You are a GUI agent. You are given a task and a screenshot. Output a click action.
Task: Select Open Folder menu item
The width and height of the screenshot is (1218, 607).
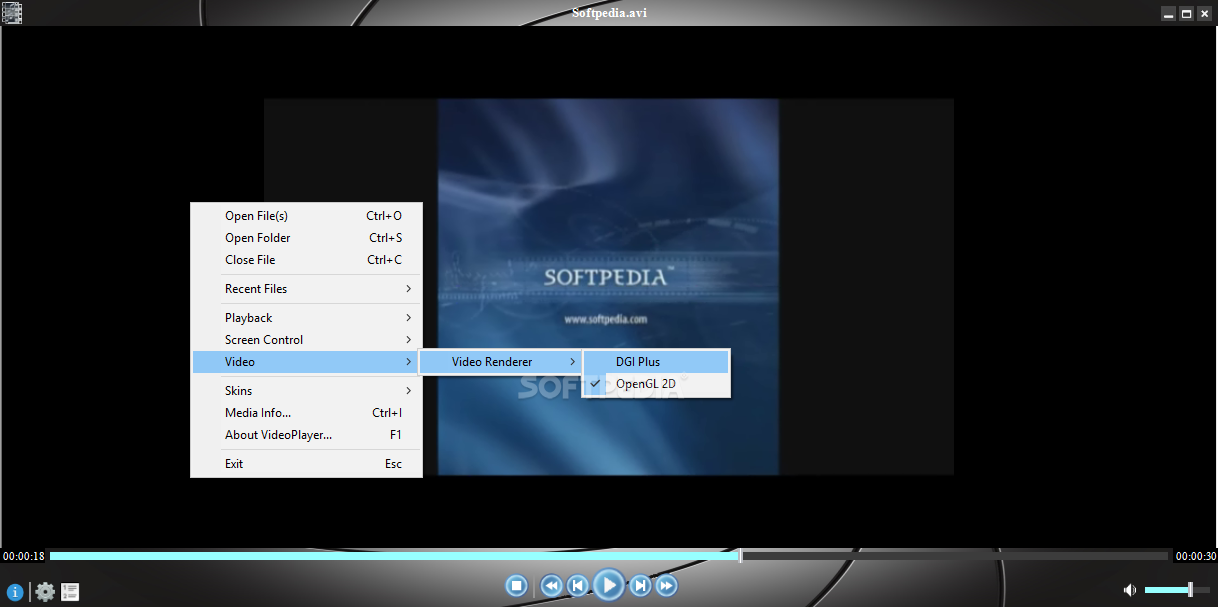pos(306,238)
